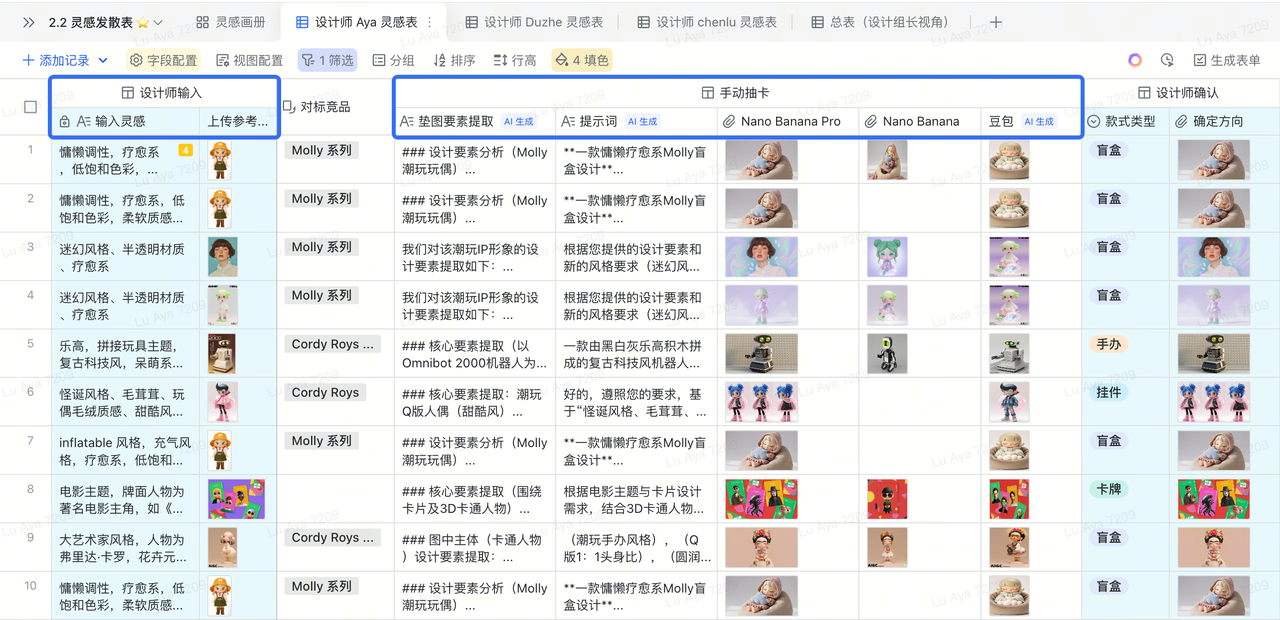Open 视图配置 view settings
The width and height of the screenshot is (1280, 620).
point(249,60)
